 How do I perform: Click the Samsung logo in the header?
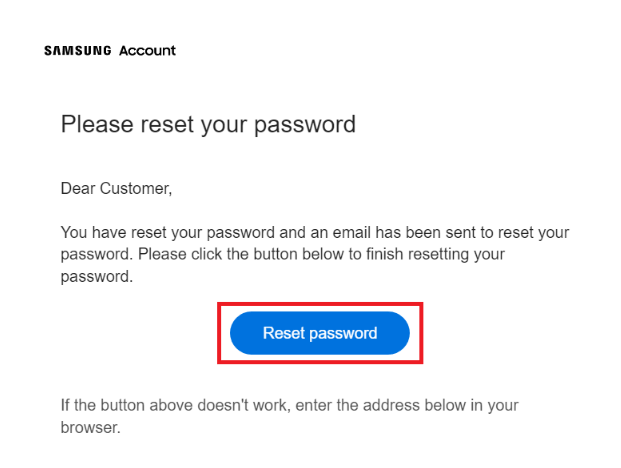point(78,51)
